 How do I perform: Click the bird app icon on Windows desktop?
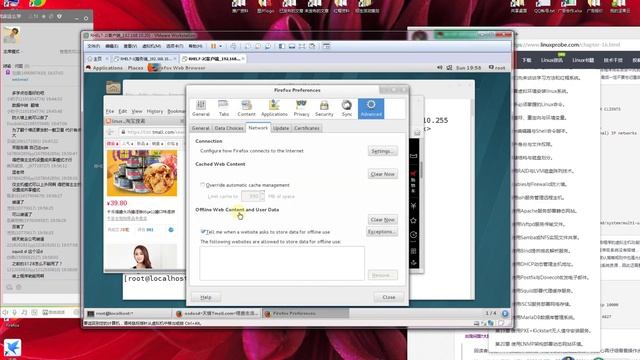[x=12, y=347]
